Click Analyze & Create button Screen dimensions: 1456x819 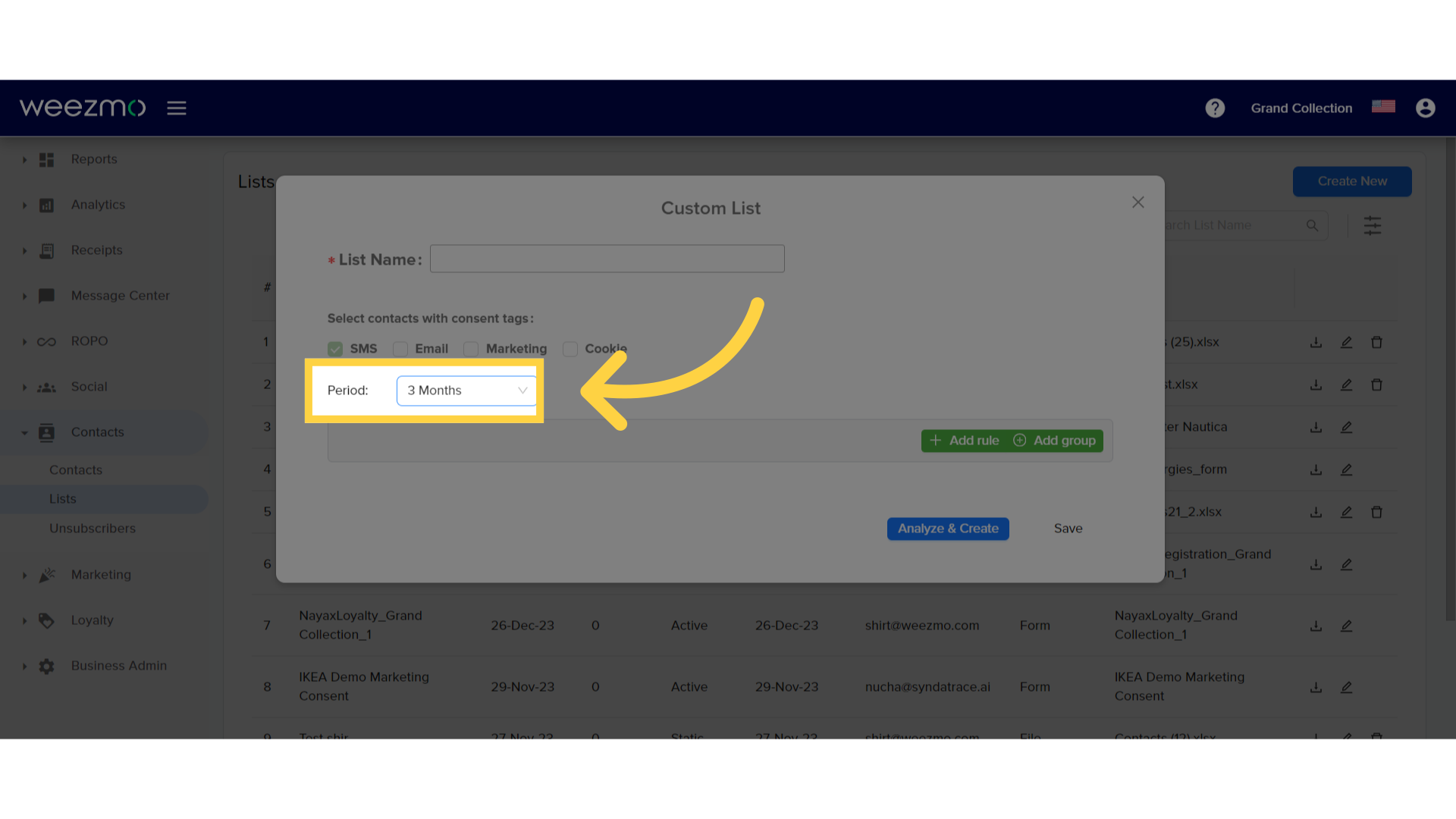(948, 529)
